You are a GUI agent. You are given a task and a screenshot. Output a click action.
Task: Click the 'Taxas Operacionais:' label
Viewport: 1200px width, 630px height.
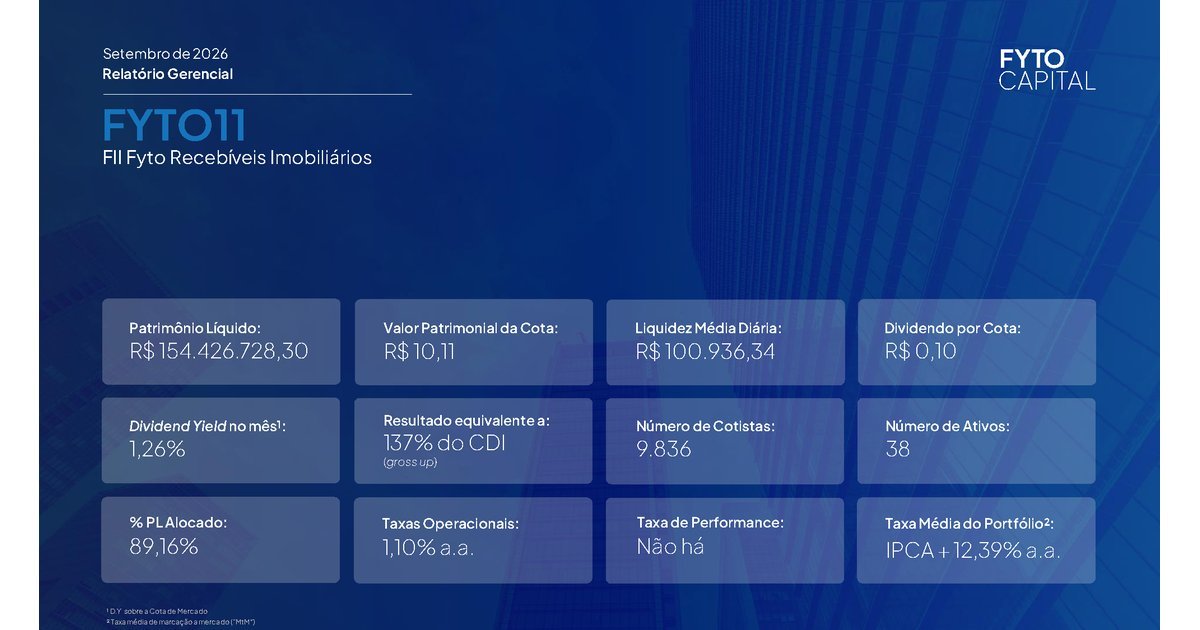450,523
